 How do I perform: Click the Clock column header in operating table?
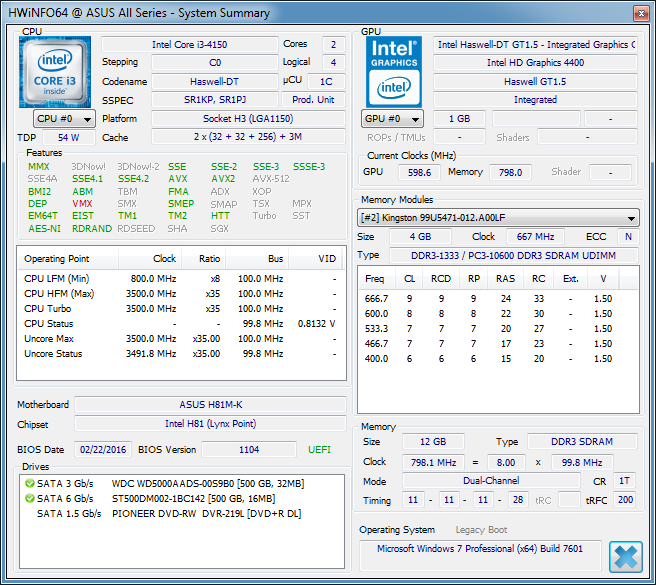coord(150,259)
